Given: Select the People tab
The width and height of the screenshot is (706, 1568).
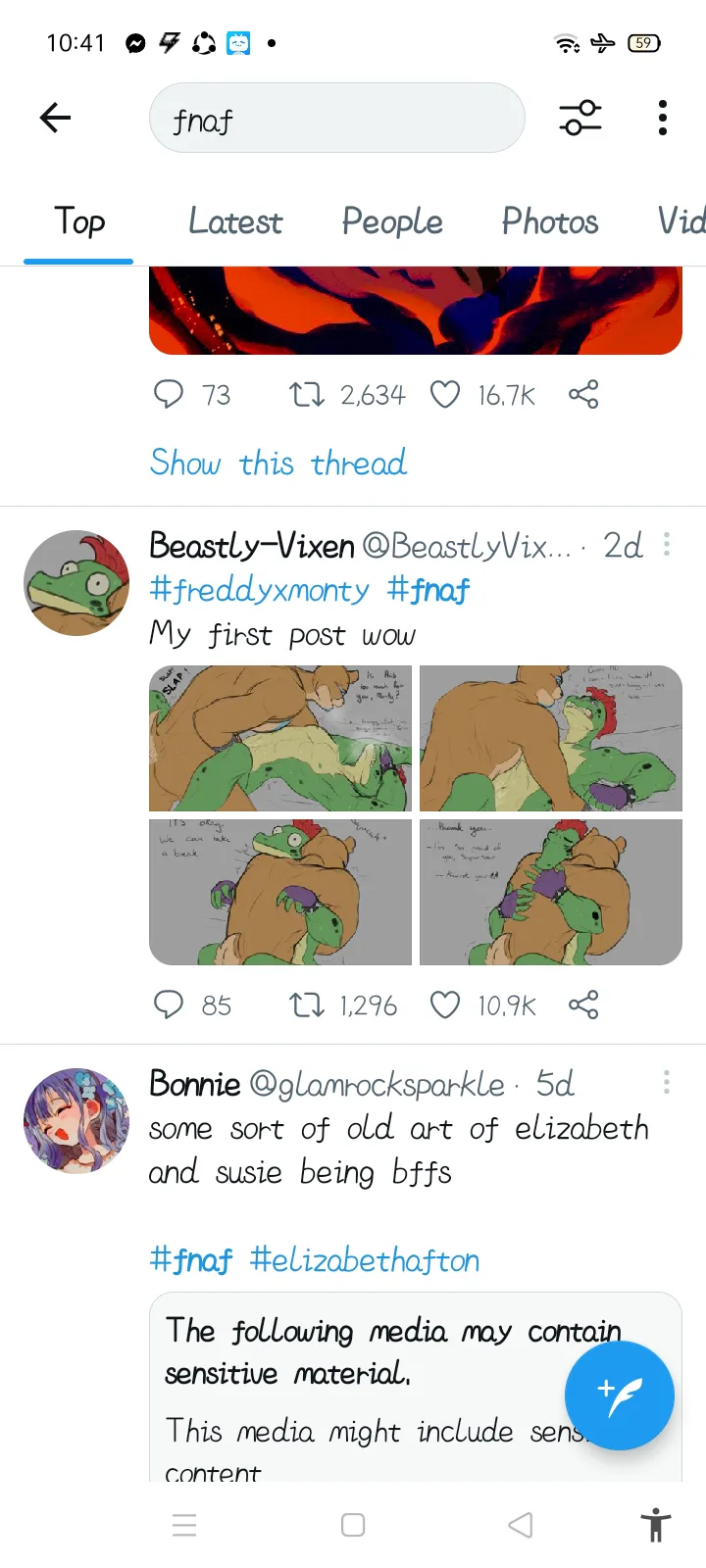Looking at the screenshot, I should click(x=392, y=221).
